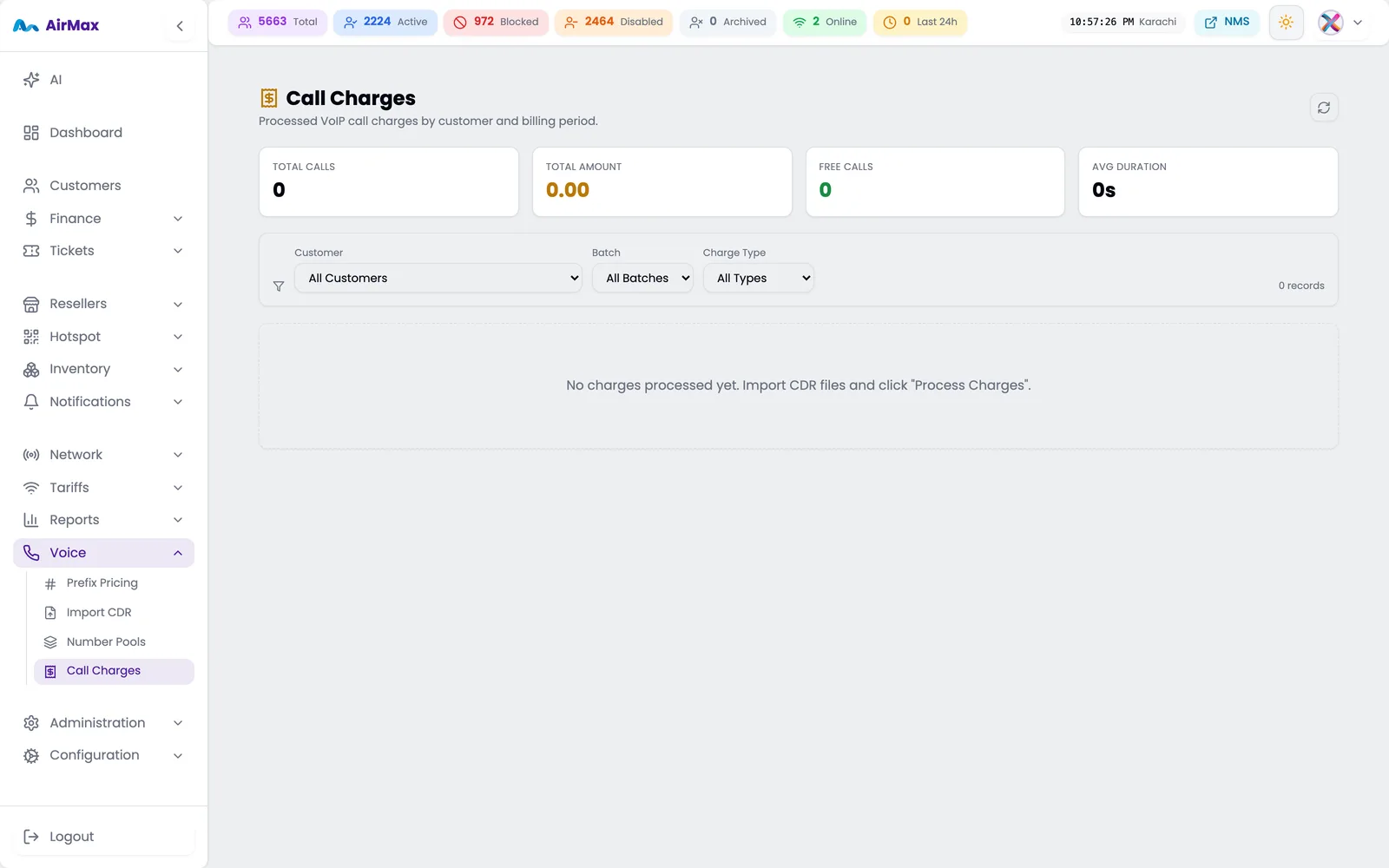
Task: Toggle light/dark theme sun button
Action: tap(1286, 23)
